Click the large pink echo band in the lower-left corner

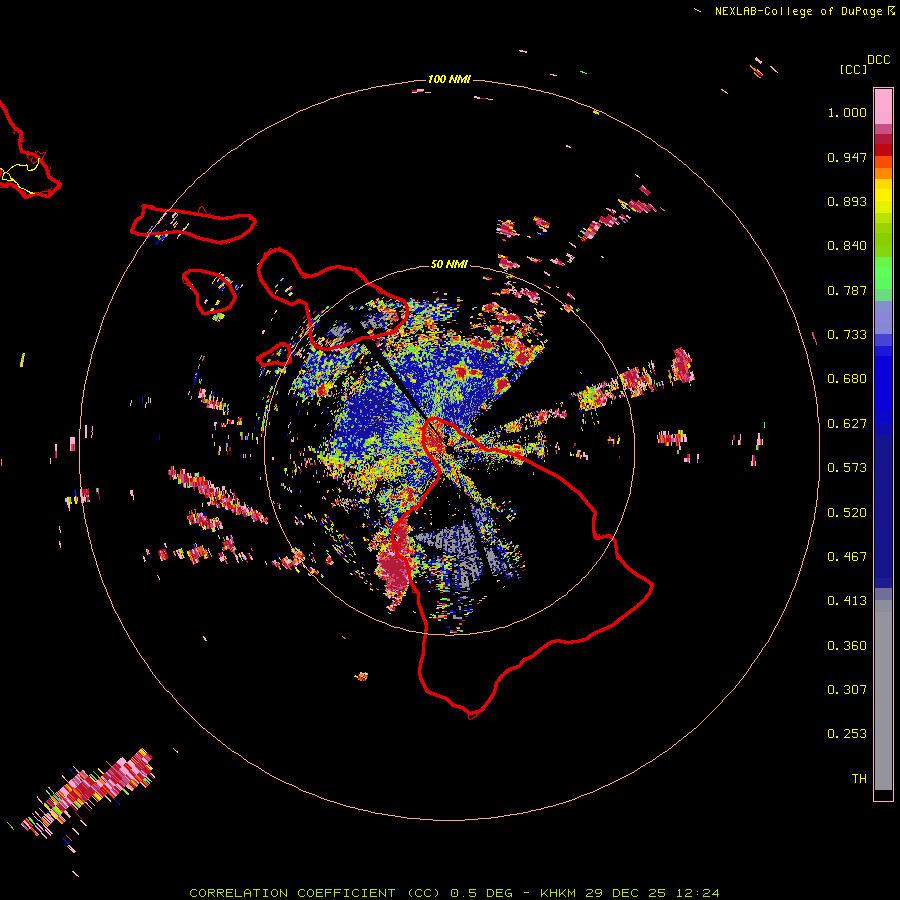(x=89, y=793)
